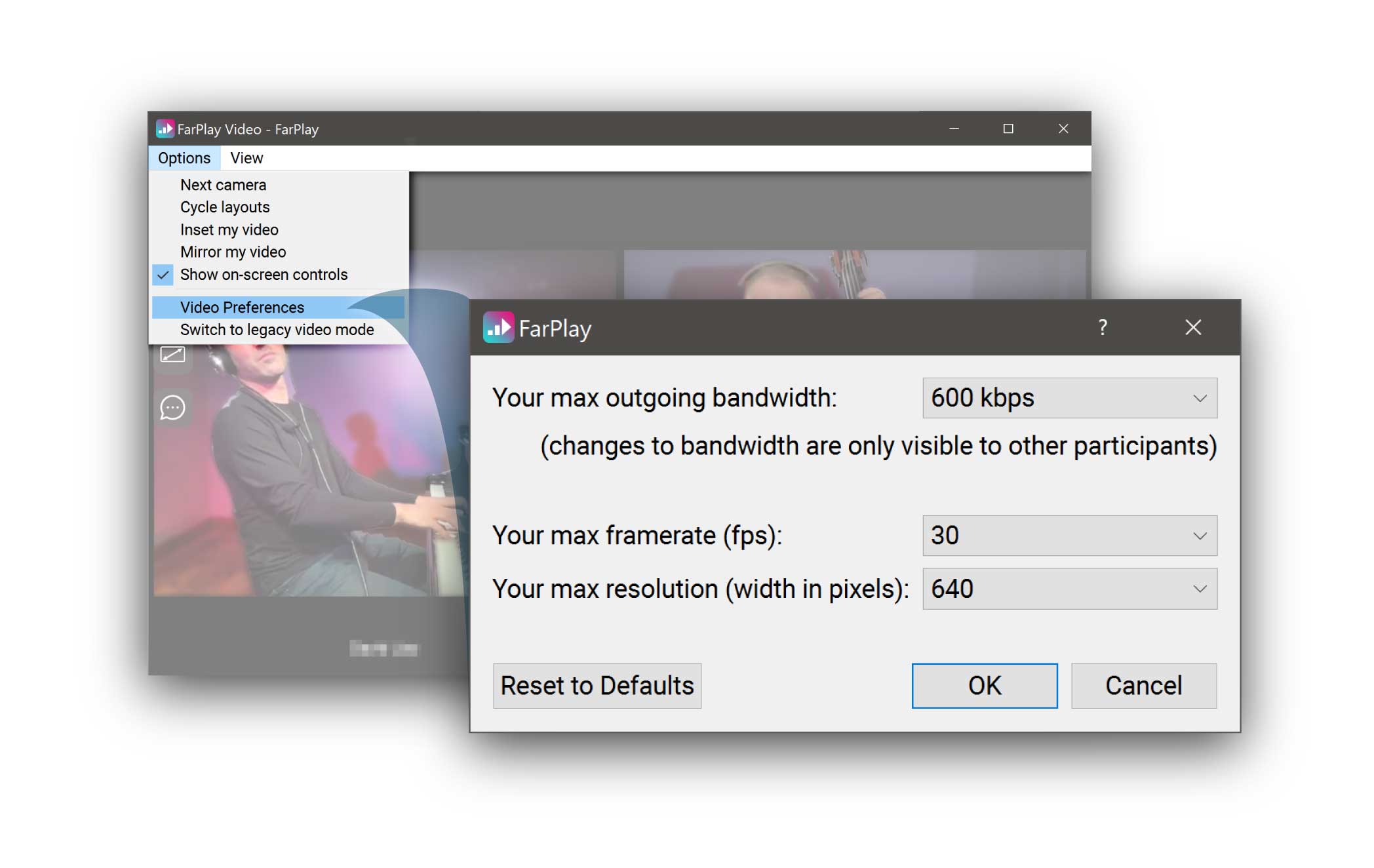This screenshot has height=868, width=1374.
Task: Open the max outgoing bandwidth dropdown
Action: point(1070,398)
